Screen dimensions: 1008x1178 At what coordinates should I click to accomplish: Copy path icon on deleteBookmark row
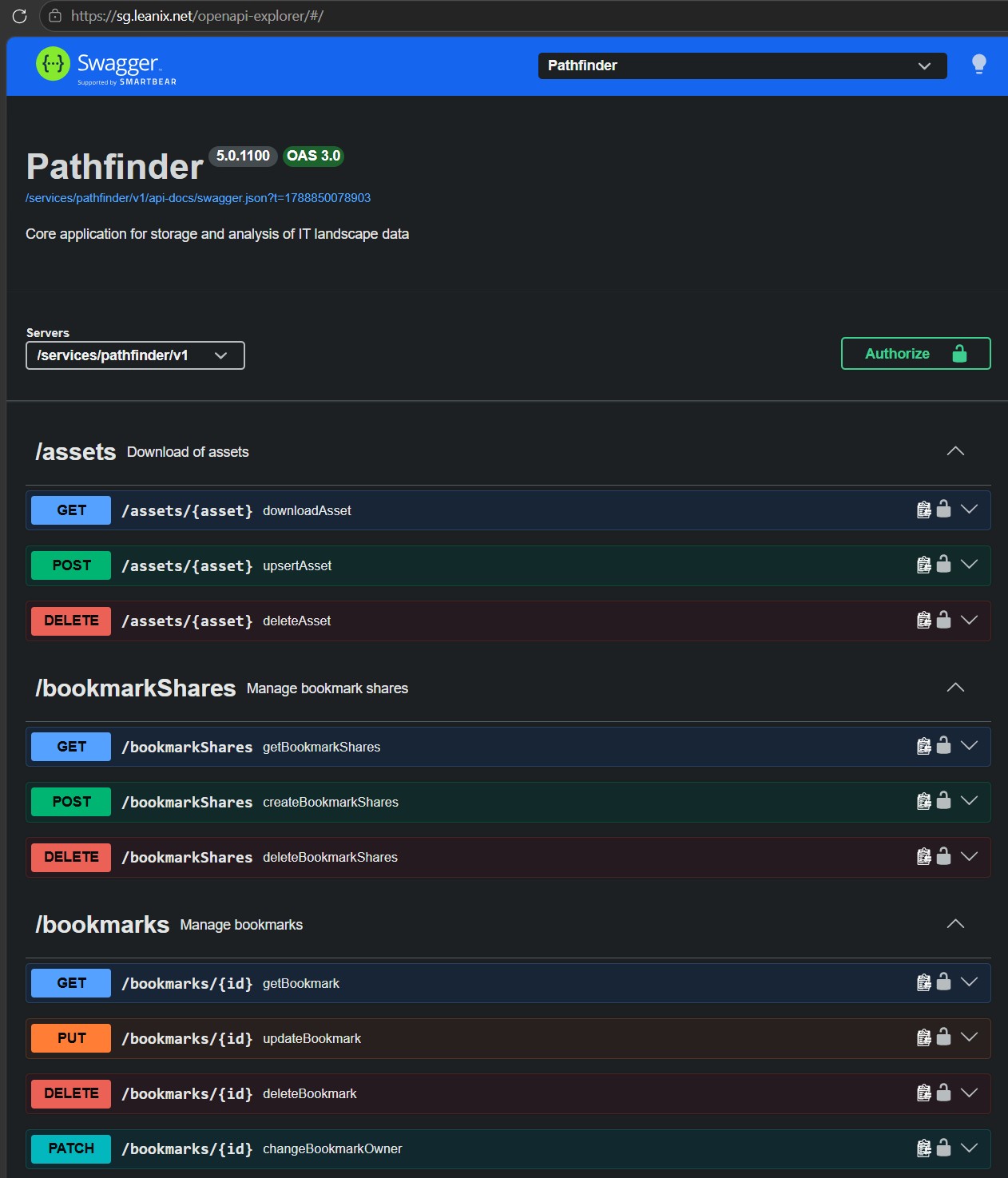(x=923, y=1093)
